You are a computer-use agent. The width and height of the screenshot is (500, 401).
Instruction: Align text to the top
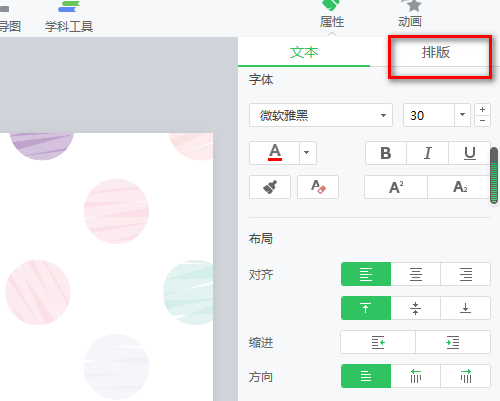[366, 308]
